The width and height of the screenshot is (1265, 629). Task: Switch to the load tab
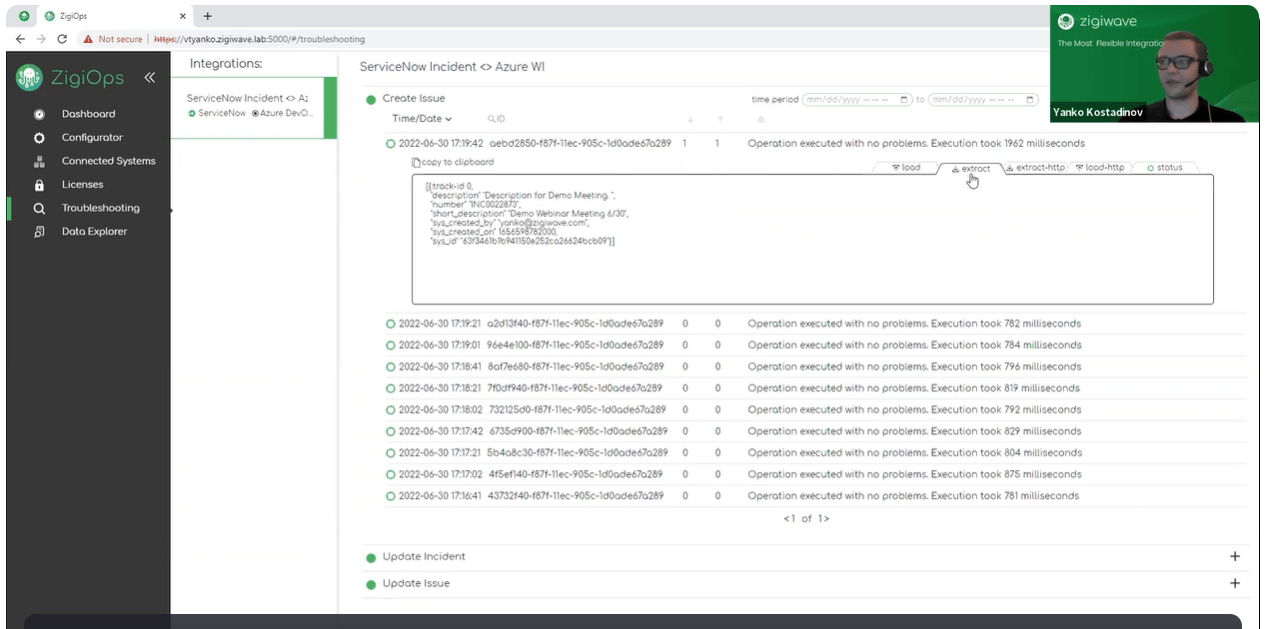pyautogui.click(x=906, y=168)
